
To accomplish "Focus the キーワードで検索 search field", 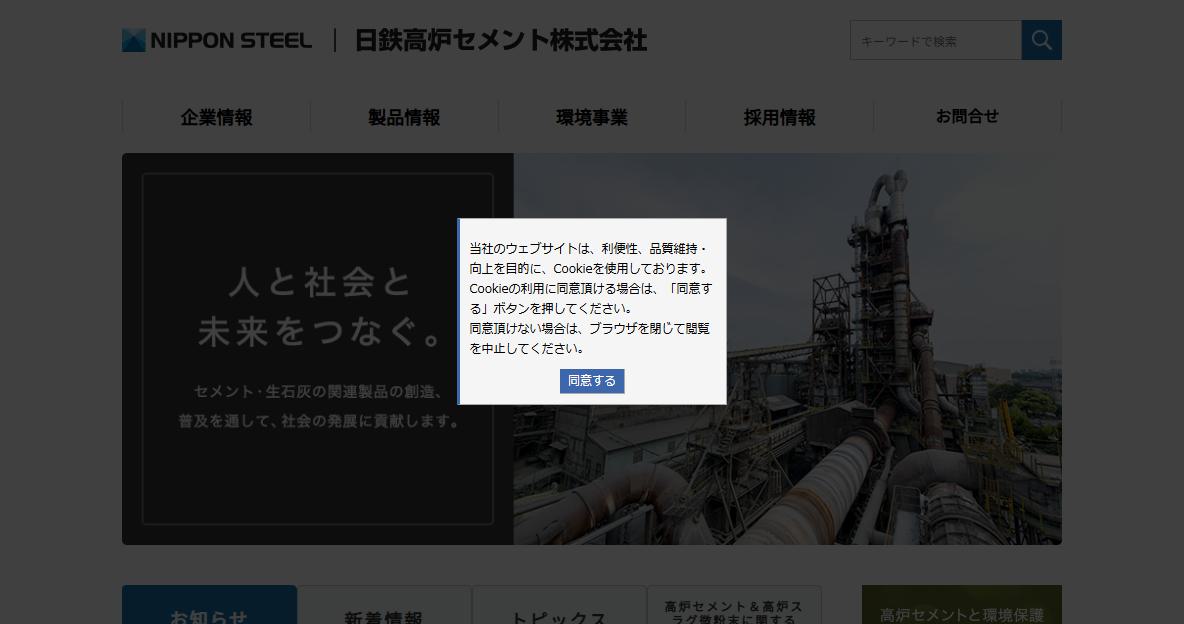I will pyautogui.click(x=936, y=40).
